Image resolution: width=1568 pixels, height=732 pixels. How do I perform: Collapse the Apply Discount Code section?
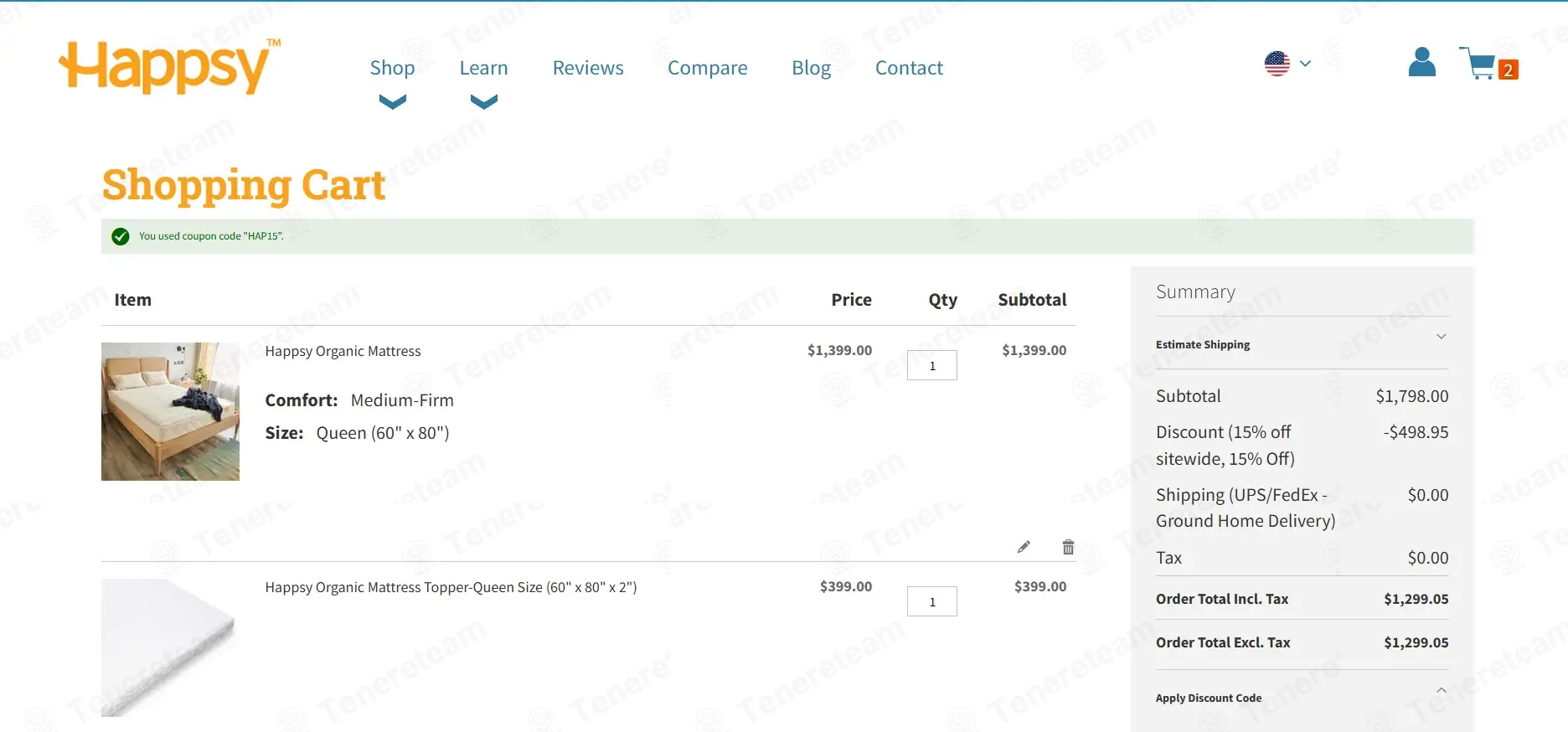[1302, 698]
